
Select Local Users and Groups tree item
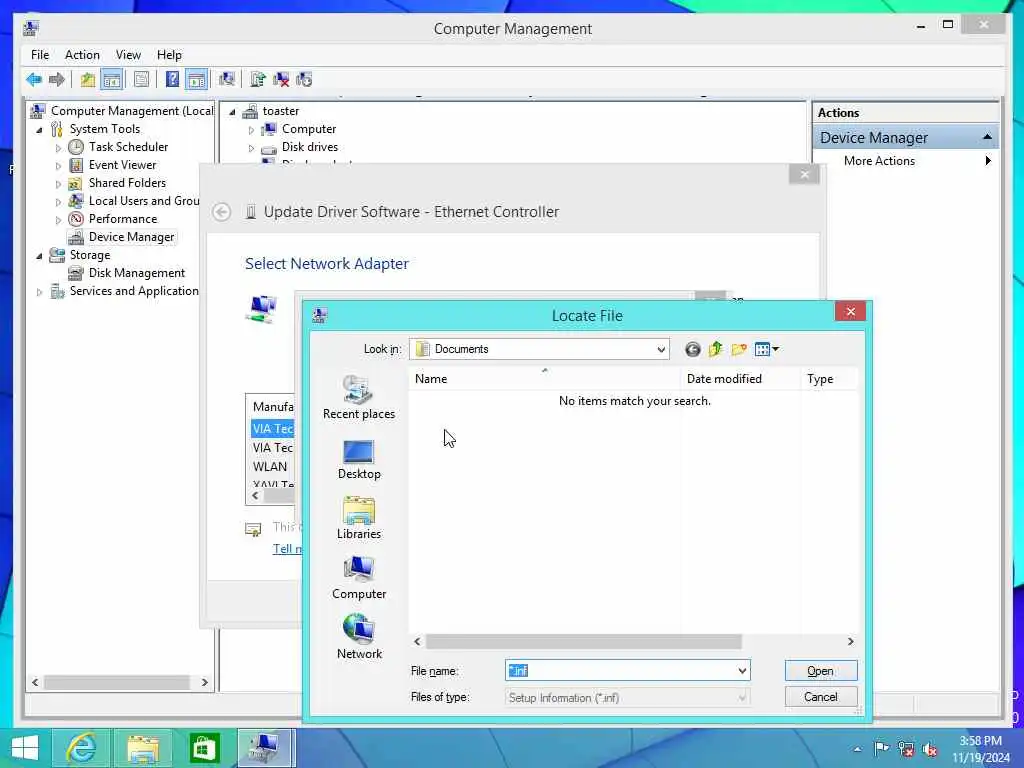coord(144,201)
